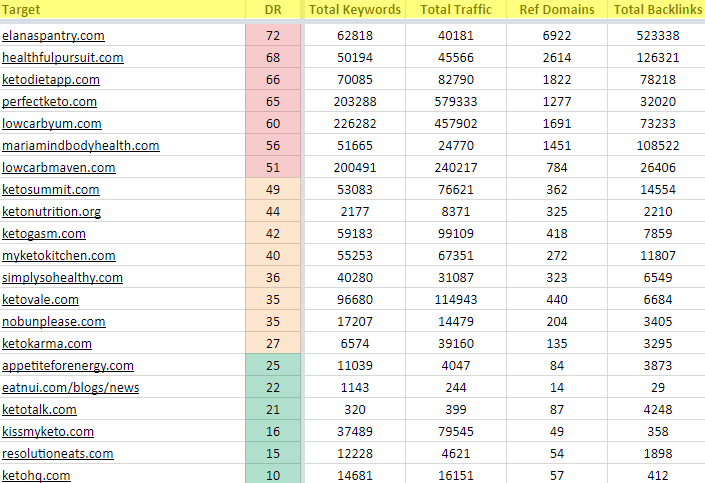Select Ref Domains cell 14
Viewport: 705px width, 483px height.
coord(557,388)
